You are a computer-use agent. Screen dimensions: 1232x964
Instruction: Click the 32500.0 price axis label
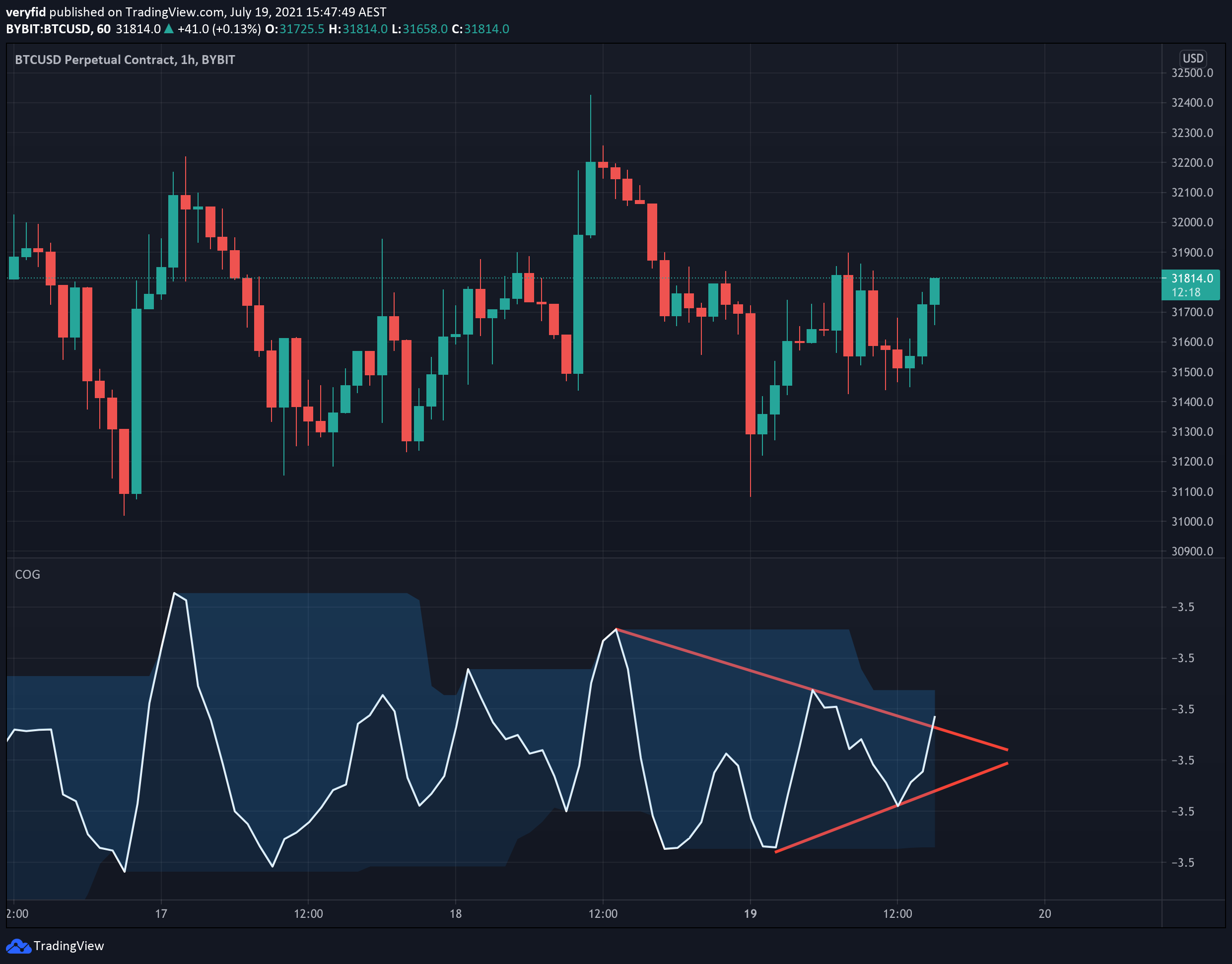point(1192,73)
